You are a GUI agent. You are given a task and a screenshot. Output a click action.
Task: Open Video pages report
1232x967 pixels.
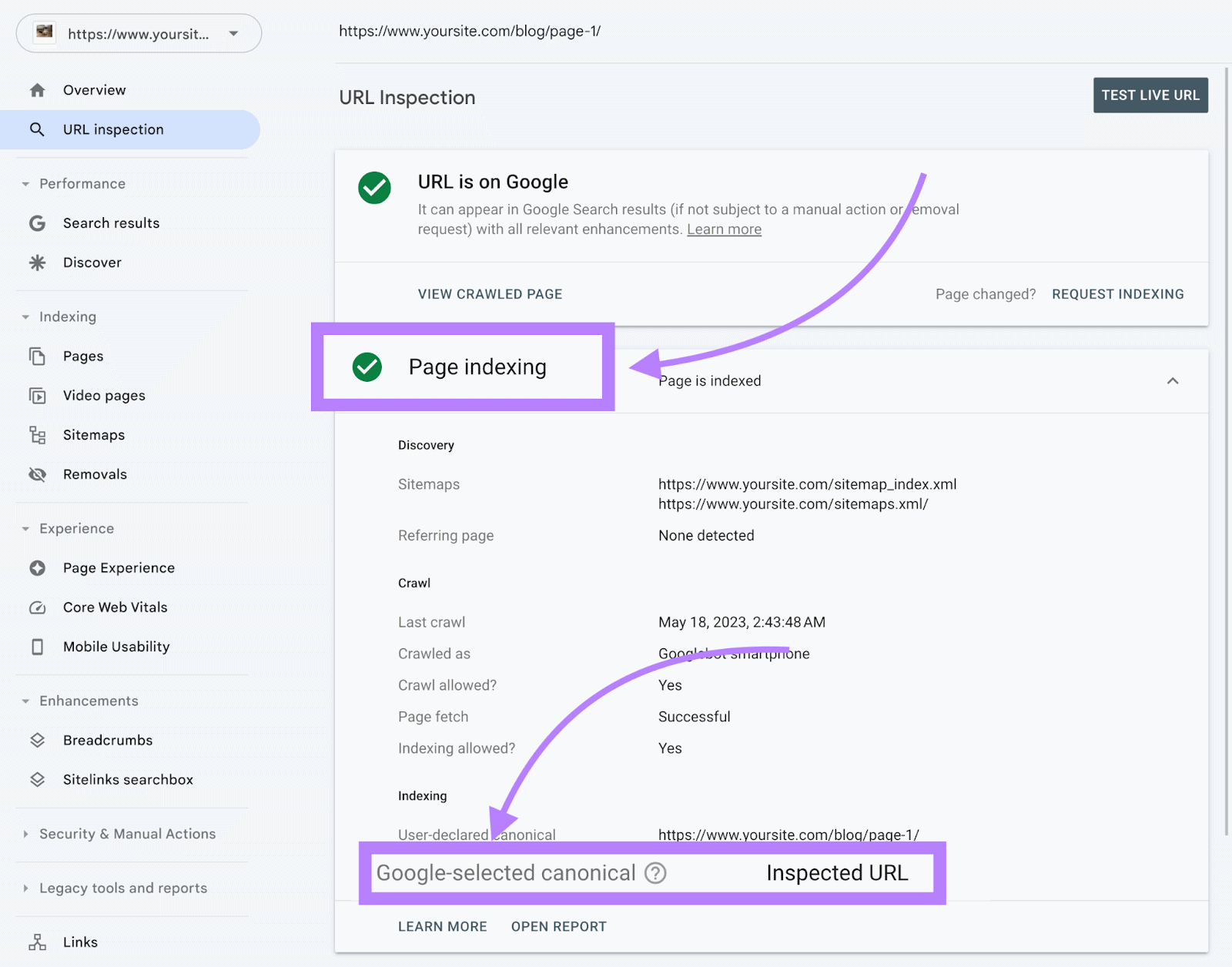coord(131,396)
